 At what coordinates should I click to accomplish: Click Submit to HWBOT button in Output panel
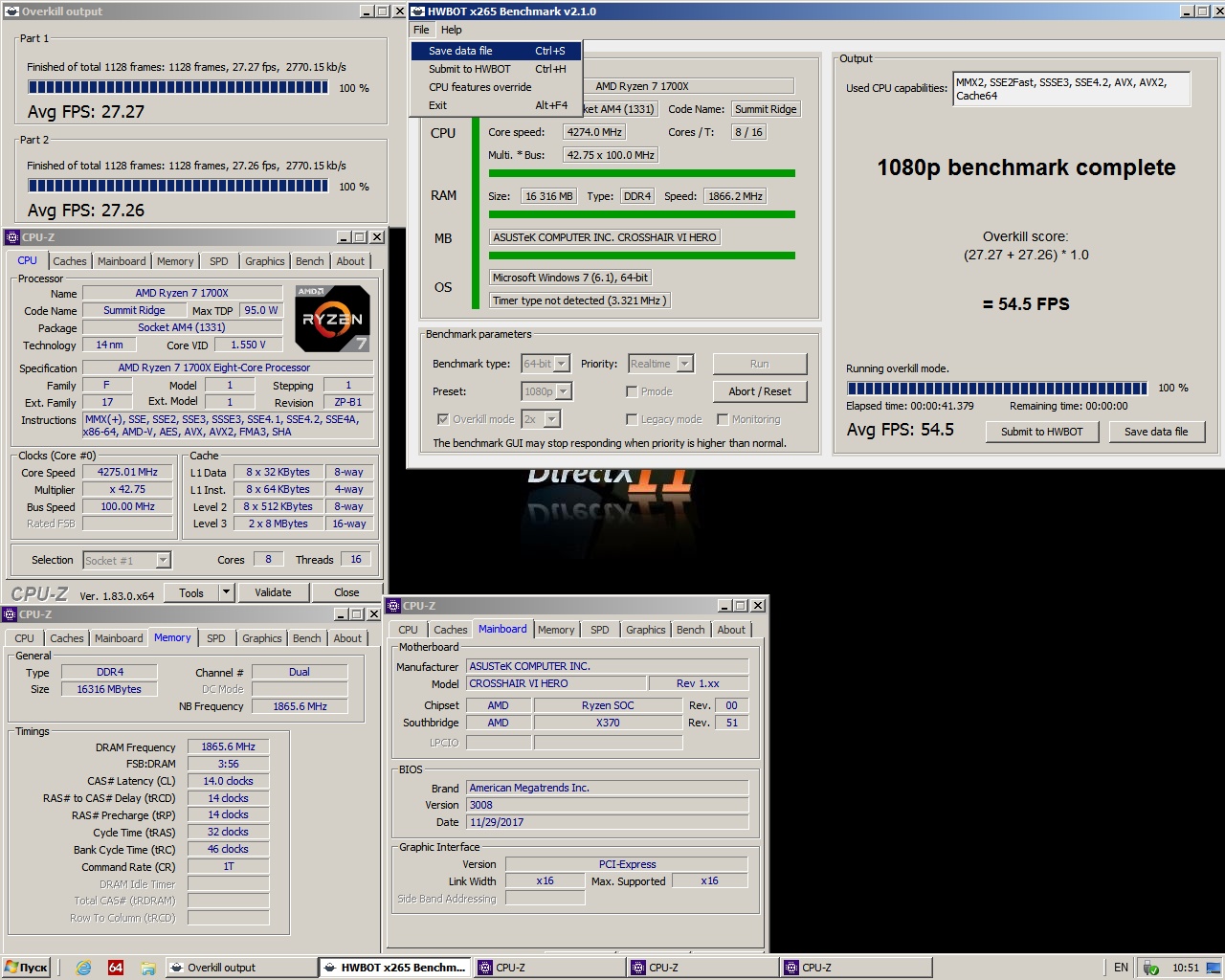[x=1041, y=432]
